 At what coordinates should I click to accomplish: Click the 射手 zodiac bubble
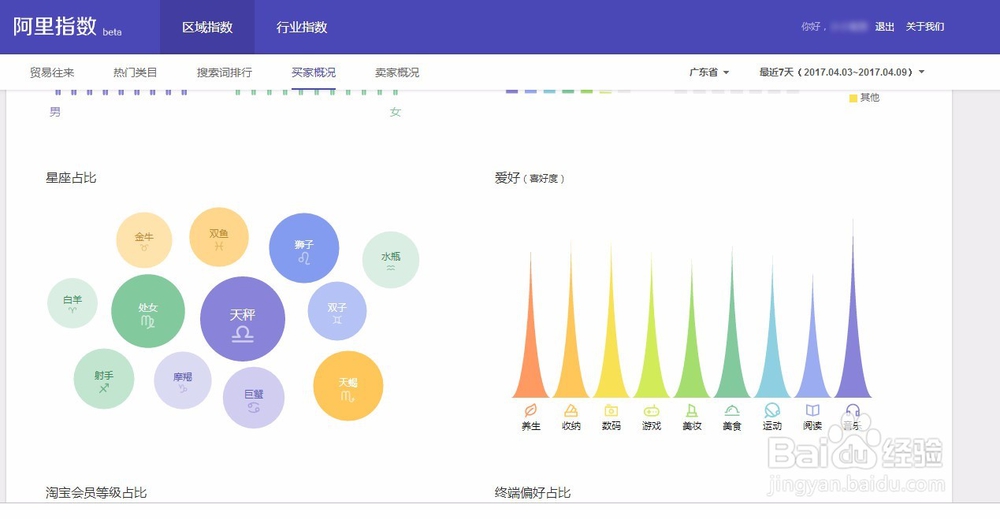pyautogui.click(x=104, y=379)
